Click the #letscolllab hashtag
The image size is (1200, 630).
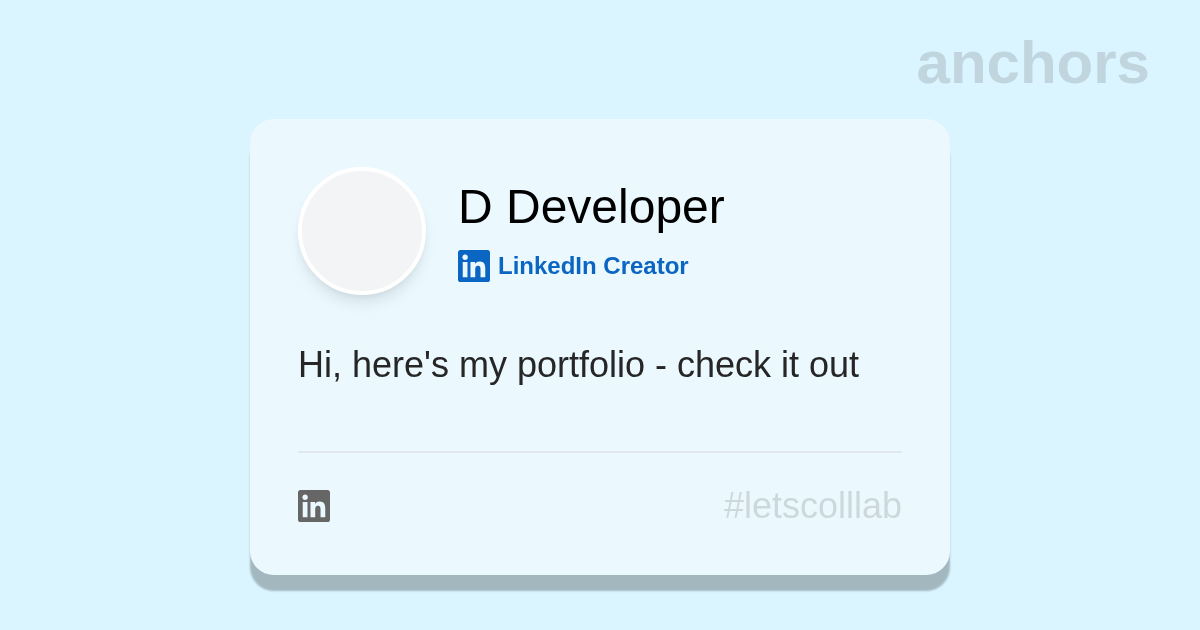tap(812, 506)
